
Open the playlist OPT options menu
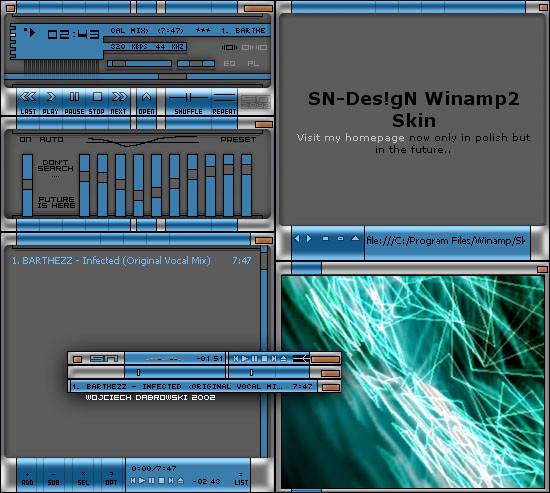coord(111,479)
